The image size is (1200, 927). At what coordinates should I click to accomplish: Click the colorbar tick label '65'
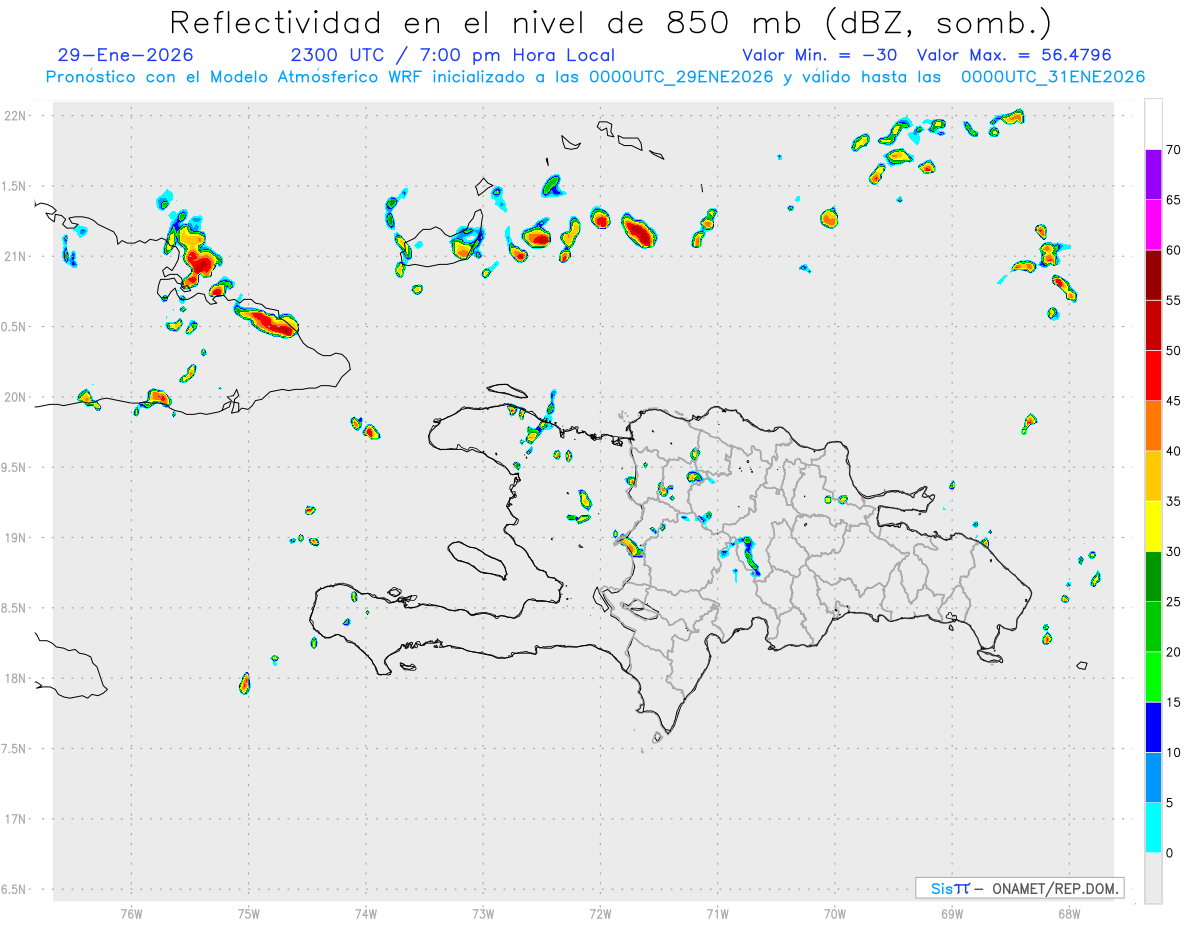1173,200
